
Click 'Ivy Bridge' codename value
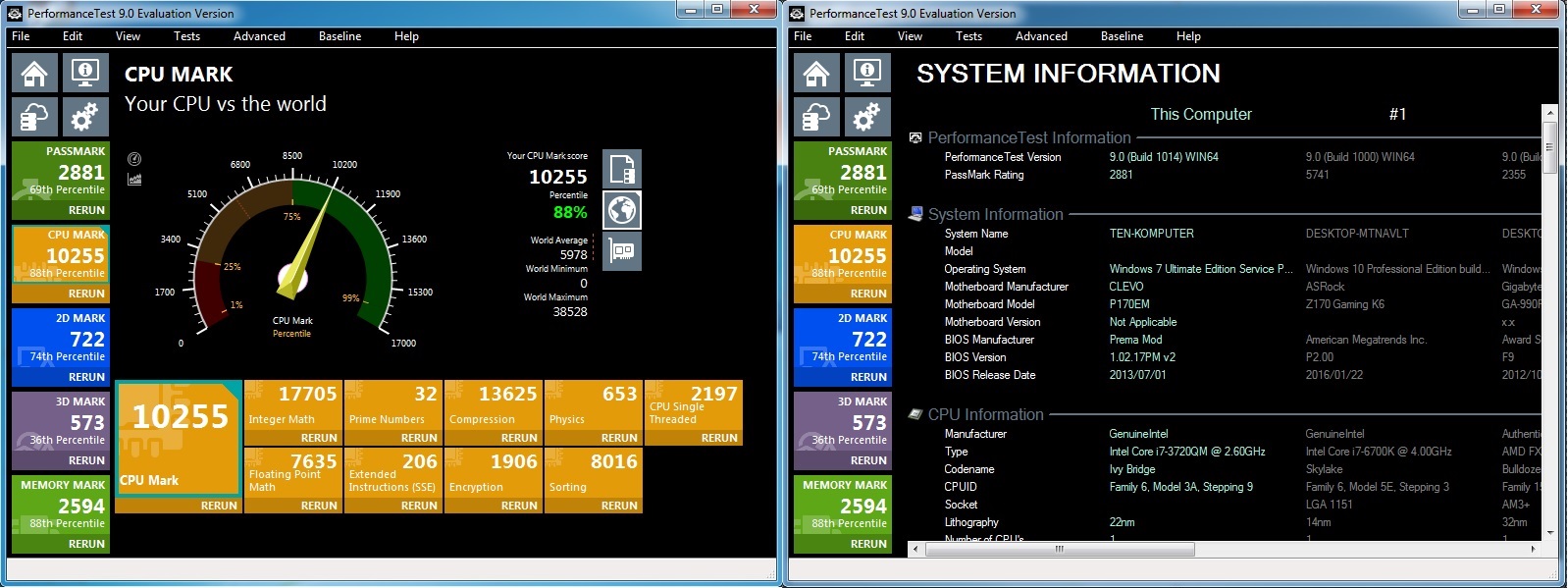coord(1132,469)
